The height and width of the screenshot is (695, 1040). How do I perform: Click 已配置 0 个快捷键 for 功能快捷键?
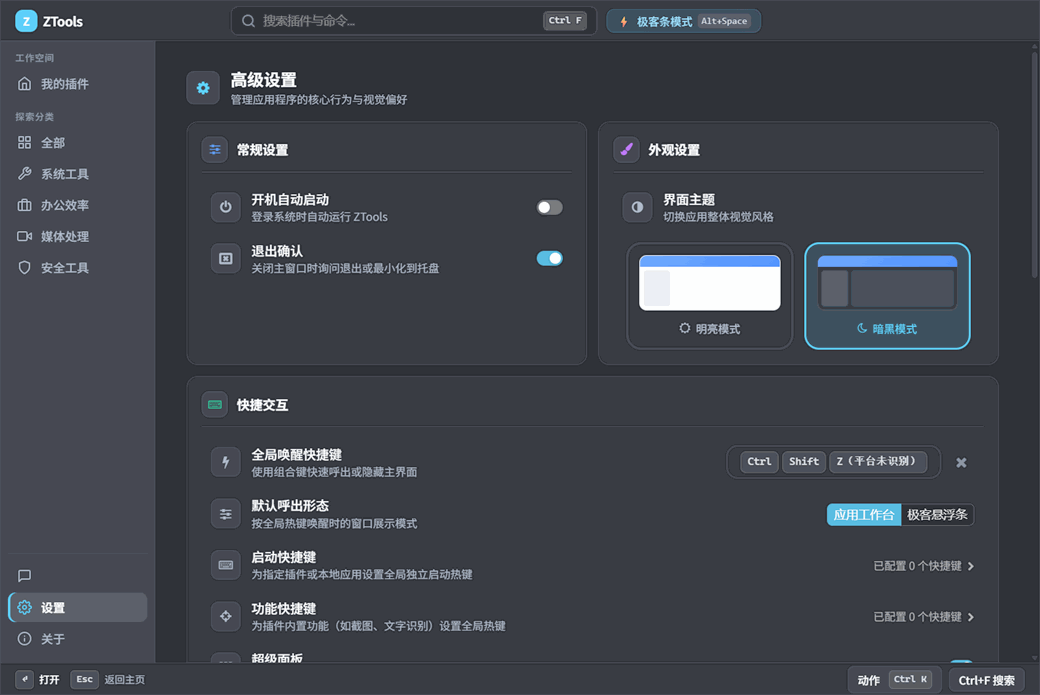(x=917, y=617)
